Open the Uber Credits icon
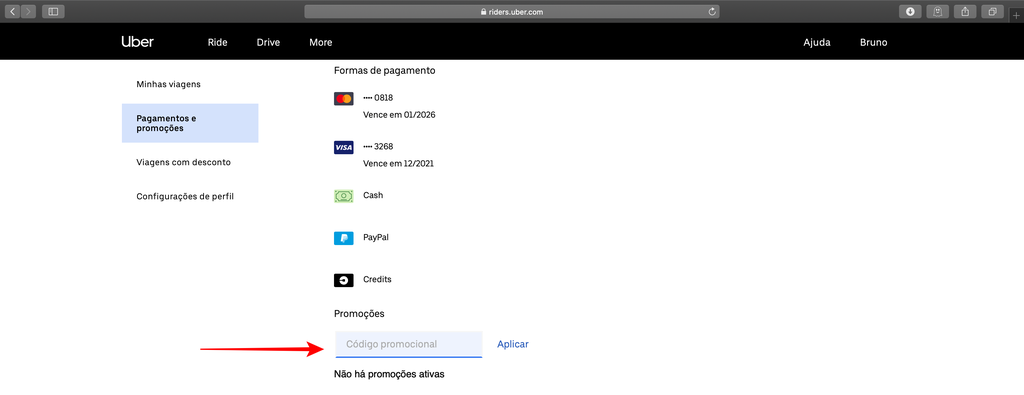 click(x=344, y=280)
